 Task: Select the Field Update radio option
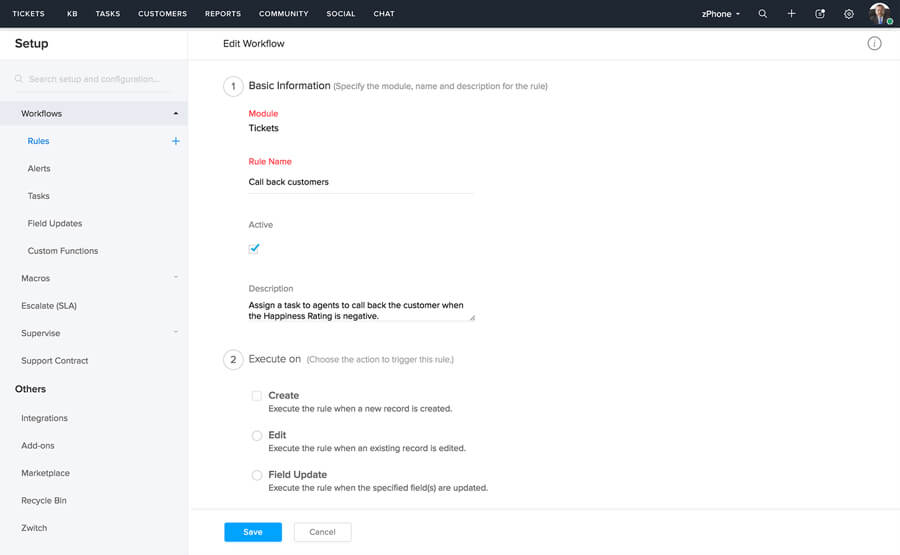pyautogui.click(x=257, y=475)
